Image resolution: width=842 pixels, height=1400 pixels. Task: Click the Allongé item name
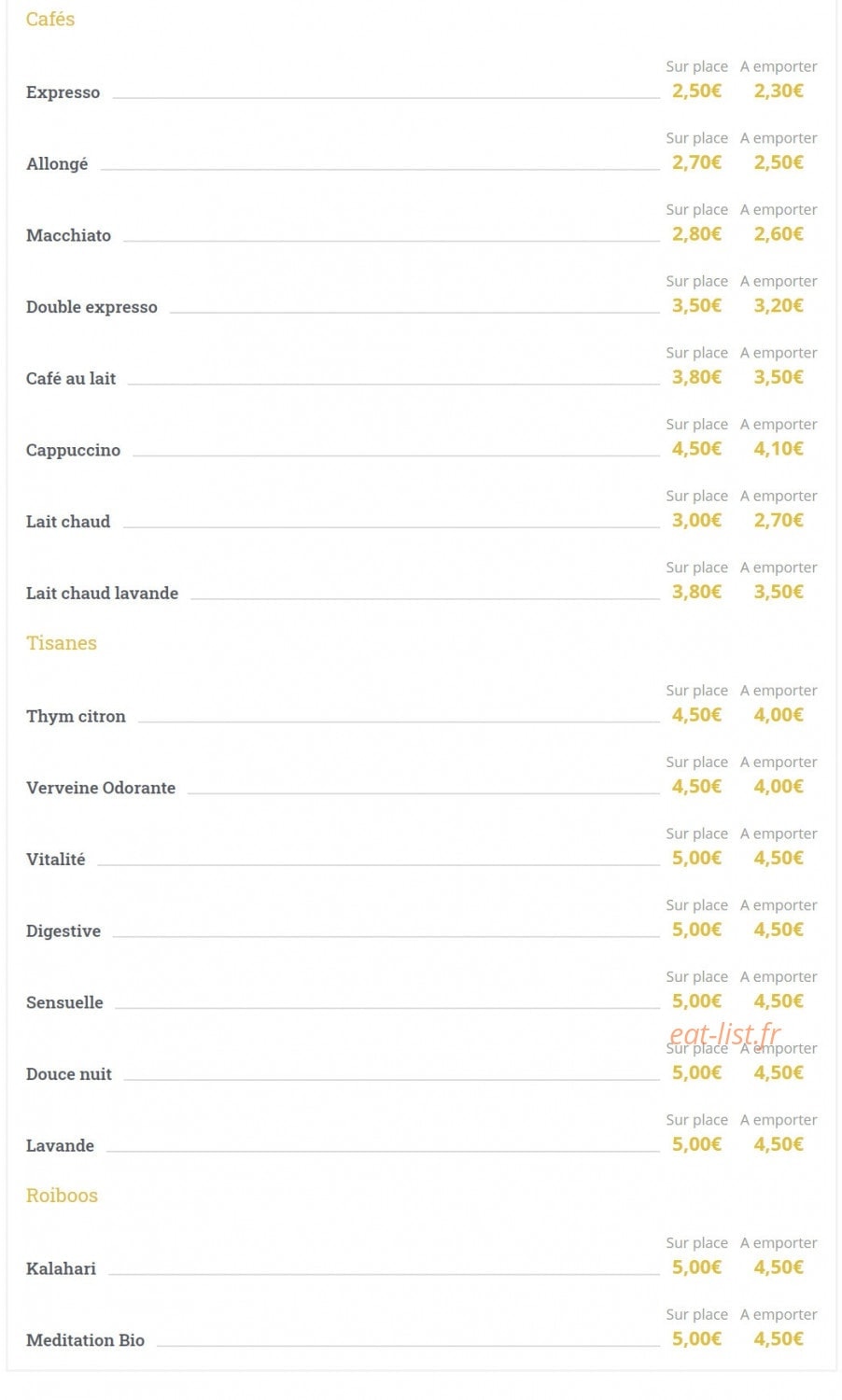pos(57,163)
